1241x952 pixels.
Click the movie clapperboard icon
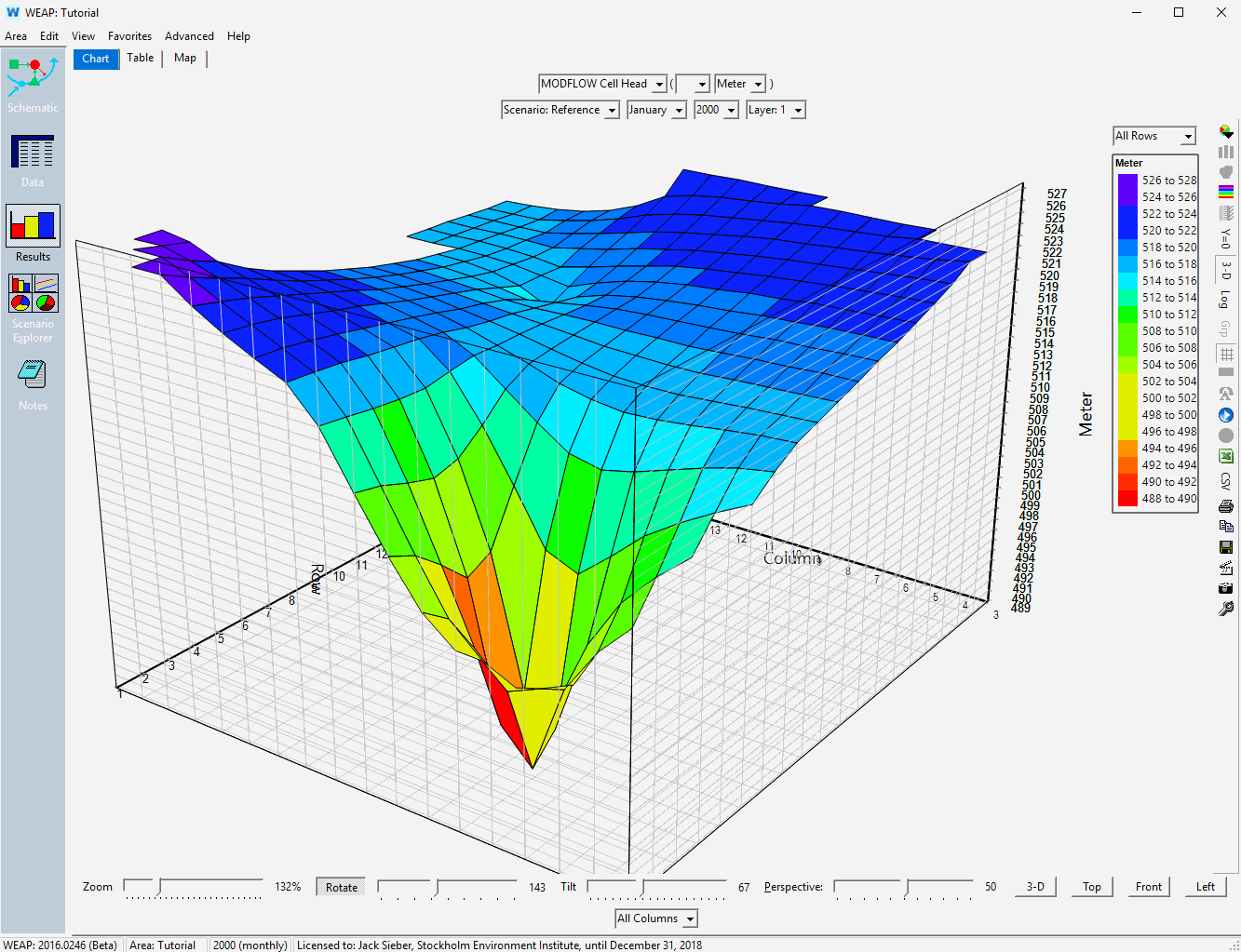(x=1226, y=568)
